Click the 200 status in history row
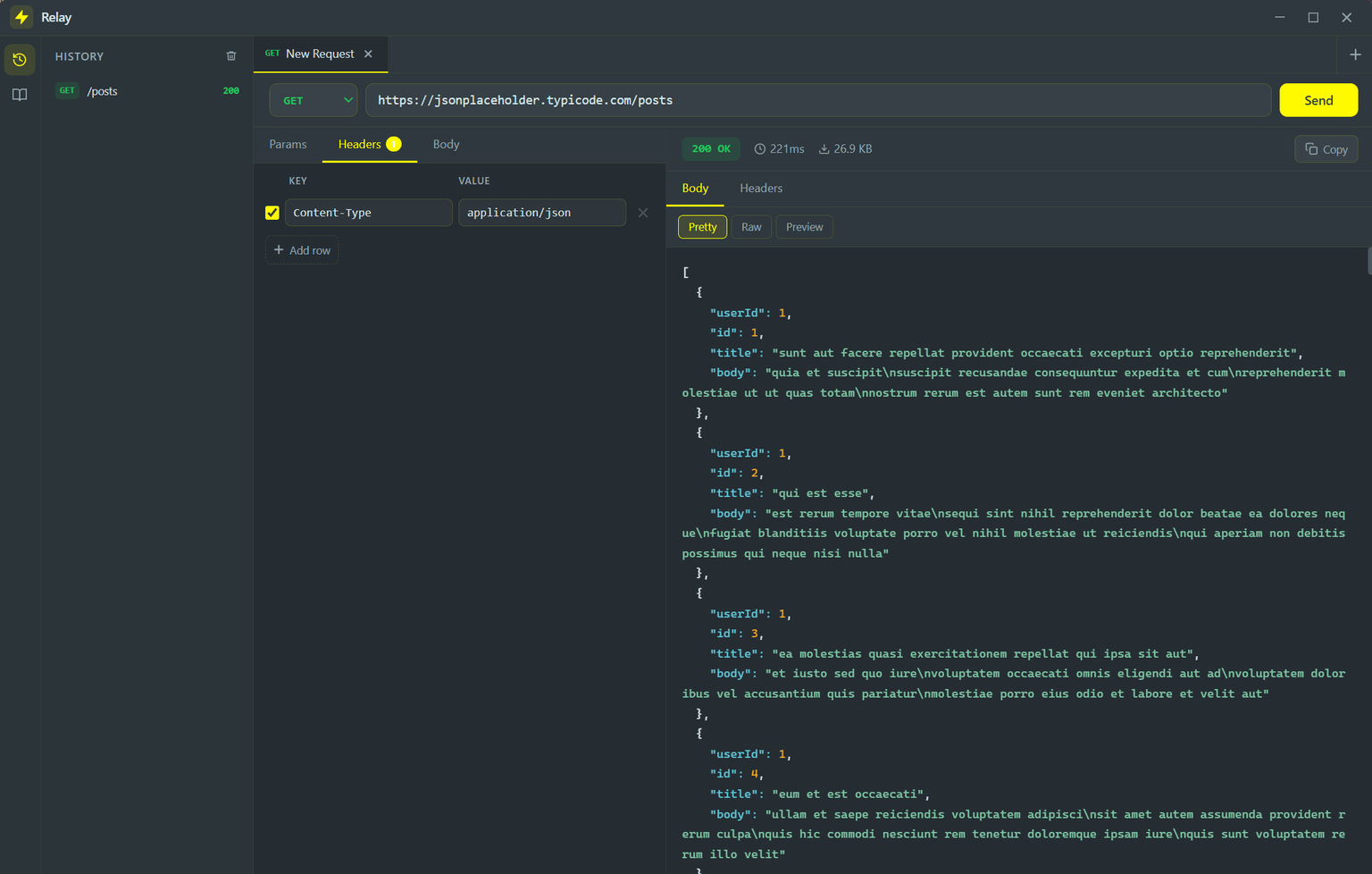Screen dimensions: 1372x874 tap(230, 91)
